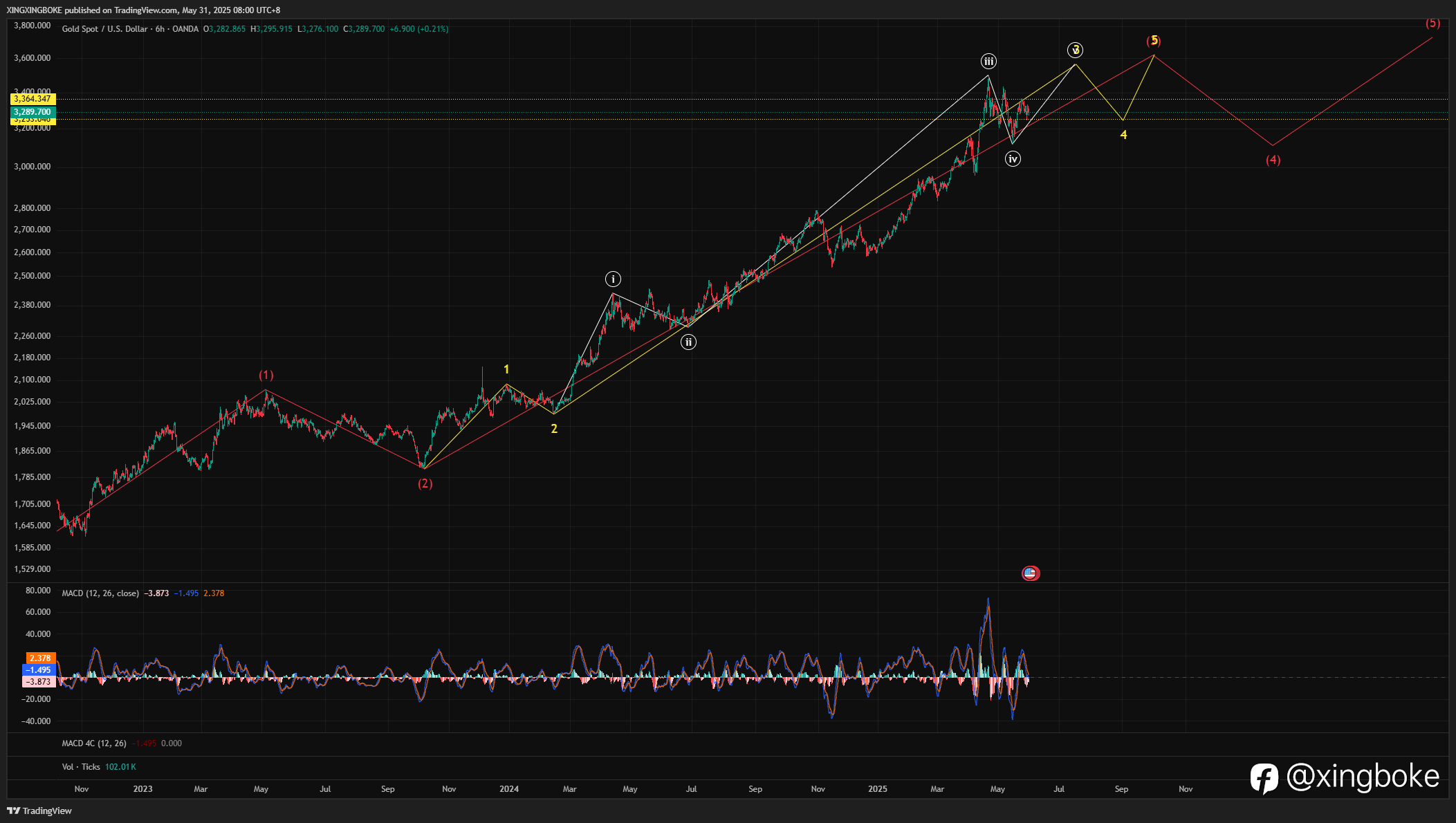The height and width of the screenshot is (823, 1456).
Task: Click the 3,364.347 yellow price tag
Action: 33,99
